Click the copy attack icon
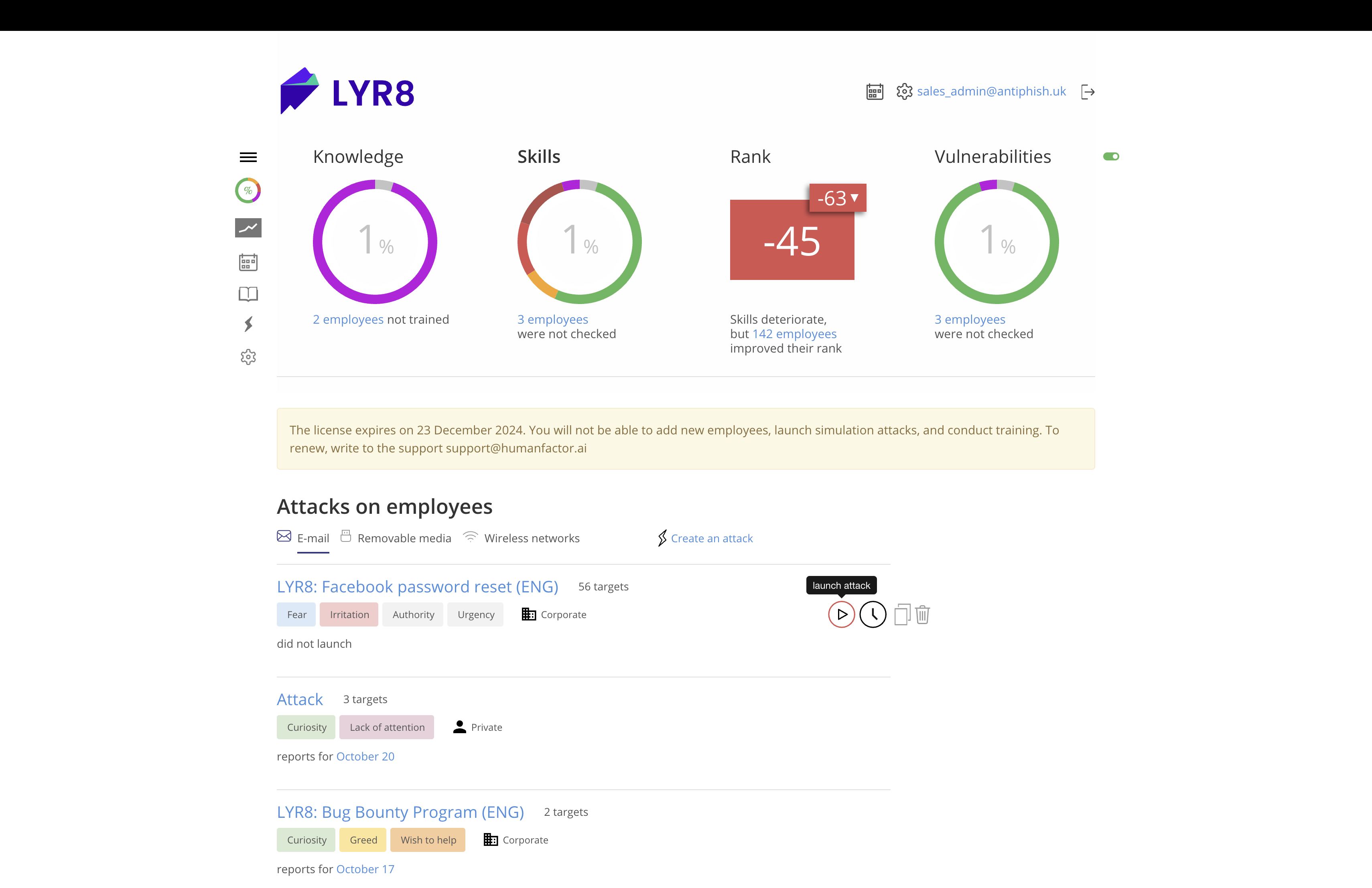 [x=901, y=614]
